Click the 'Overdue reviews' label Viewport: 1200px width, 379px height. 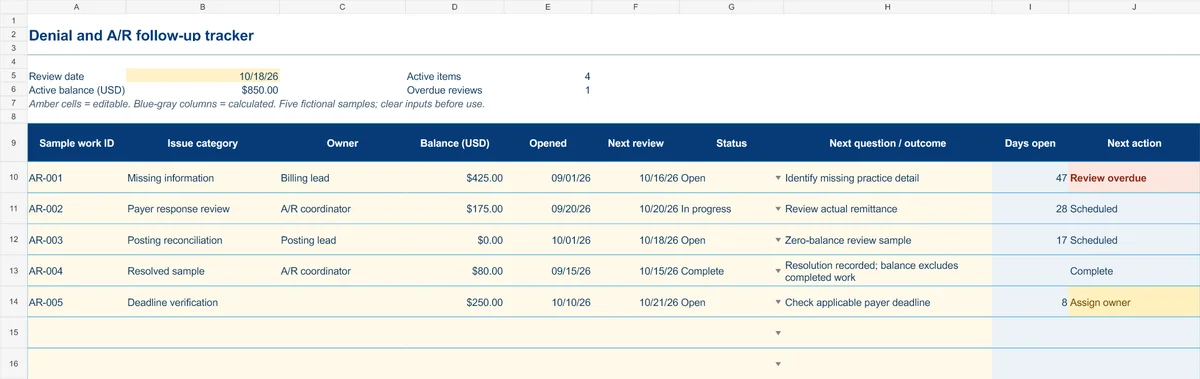pyautogui.click(x=444, y=90)
